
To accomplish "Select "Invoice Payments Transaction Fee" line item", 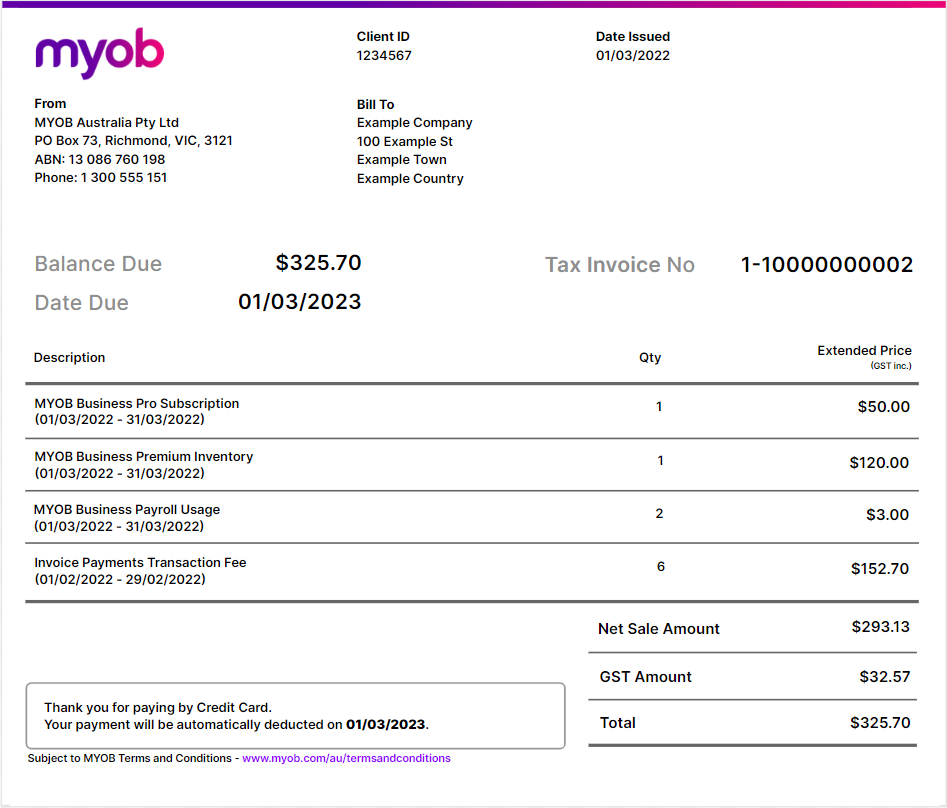I will click(140, 563).
